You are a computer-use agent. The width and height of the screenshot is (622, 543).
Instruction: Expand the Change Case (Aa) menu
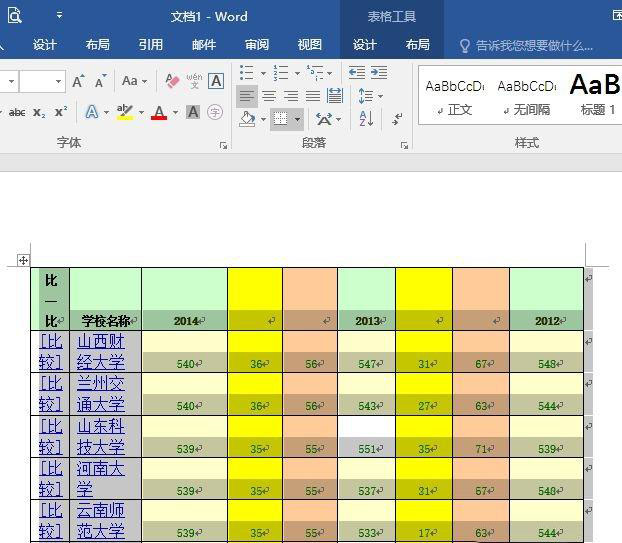tap(134, 81)
